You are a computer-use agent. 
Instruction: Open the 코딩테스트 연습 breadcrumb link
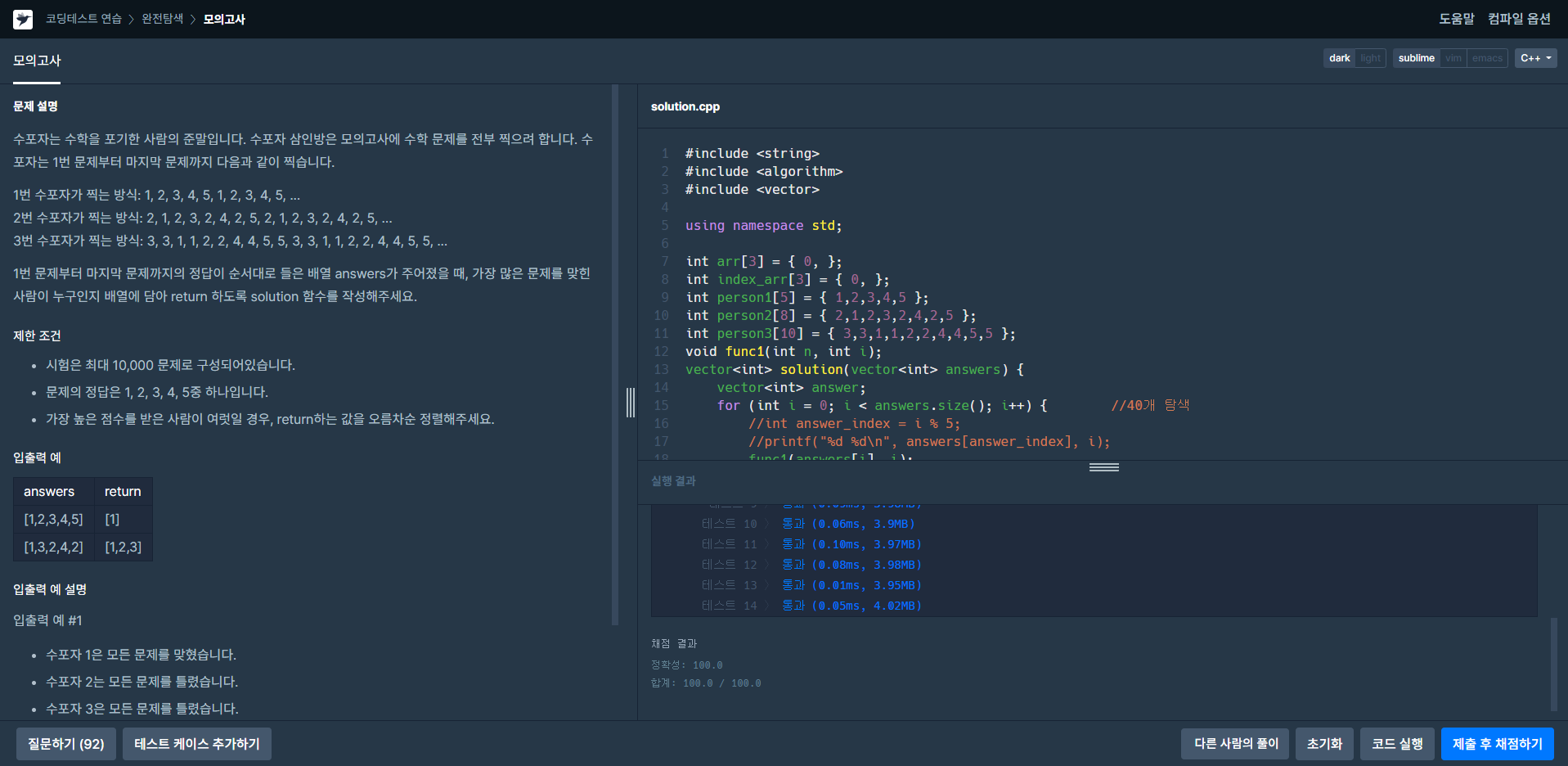coord(83,19)
